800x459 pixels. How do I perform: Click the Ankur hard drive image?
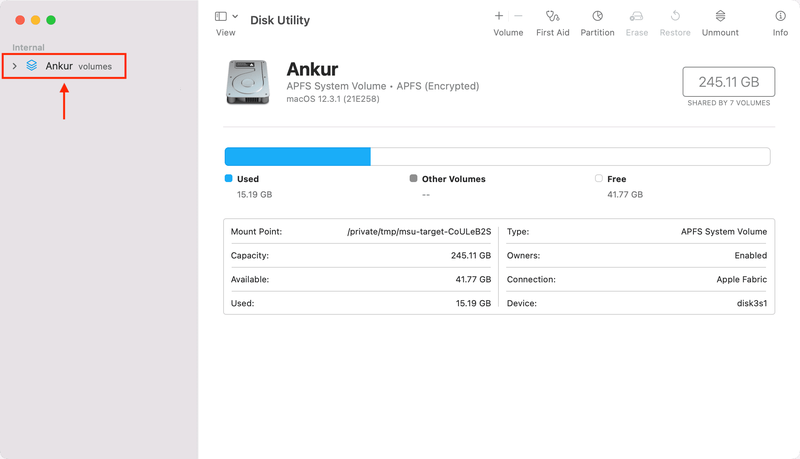247,82
